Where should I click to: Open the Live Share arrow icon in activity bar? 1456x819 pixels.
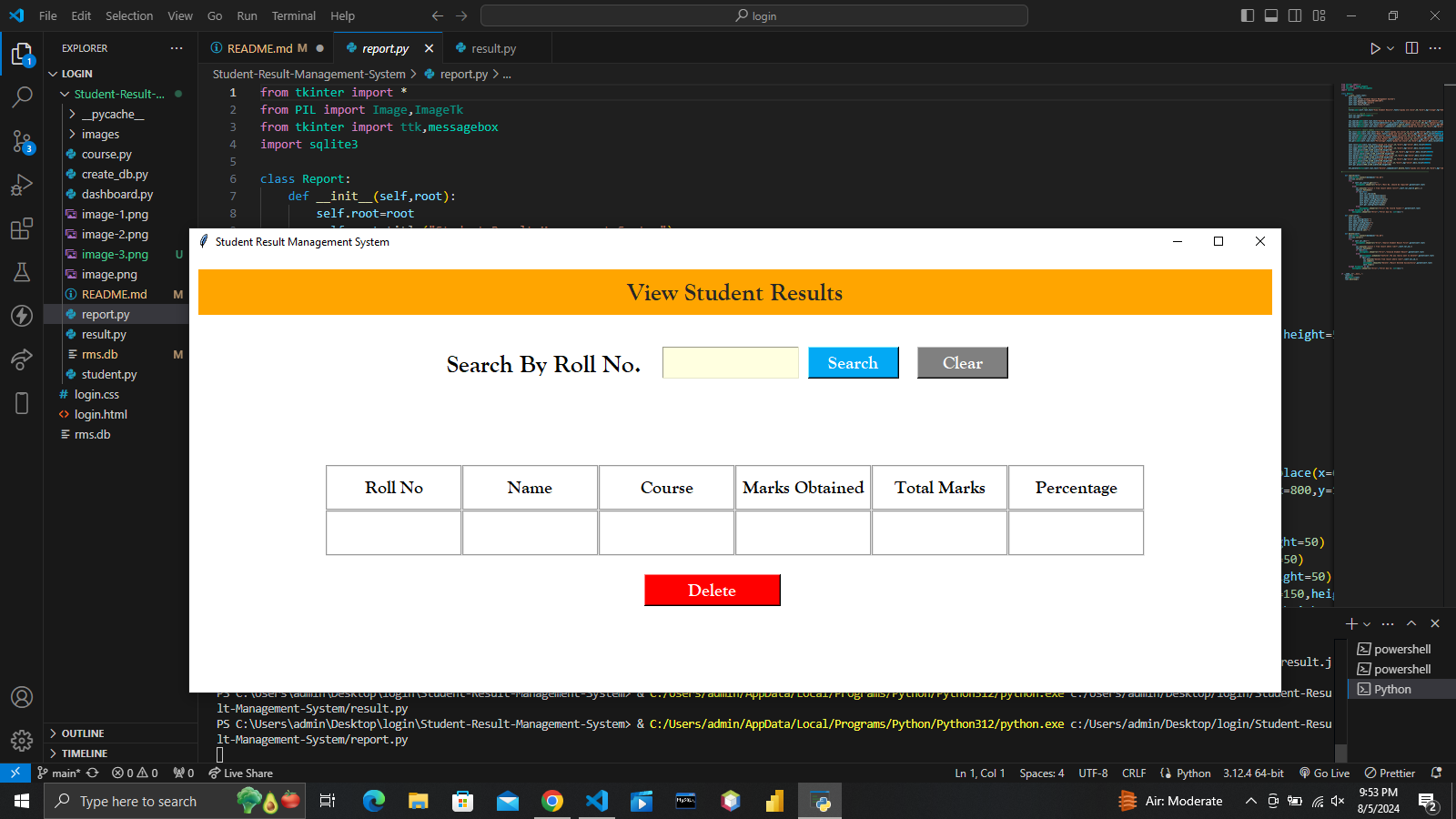click(22, 359)
